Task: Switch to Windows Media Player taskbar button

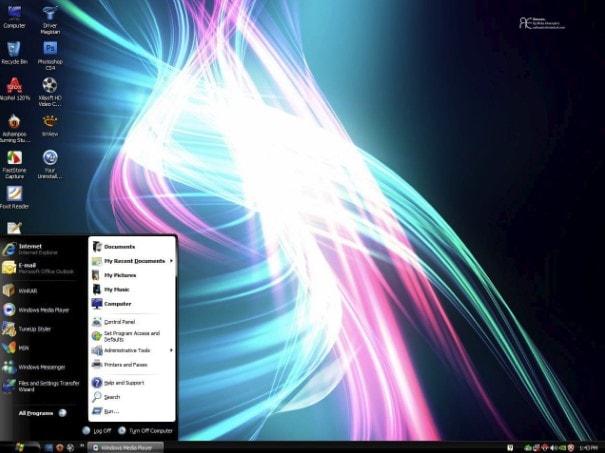Action: [126, 448]
